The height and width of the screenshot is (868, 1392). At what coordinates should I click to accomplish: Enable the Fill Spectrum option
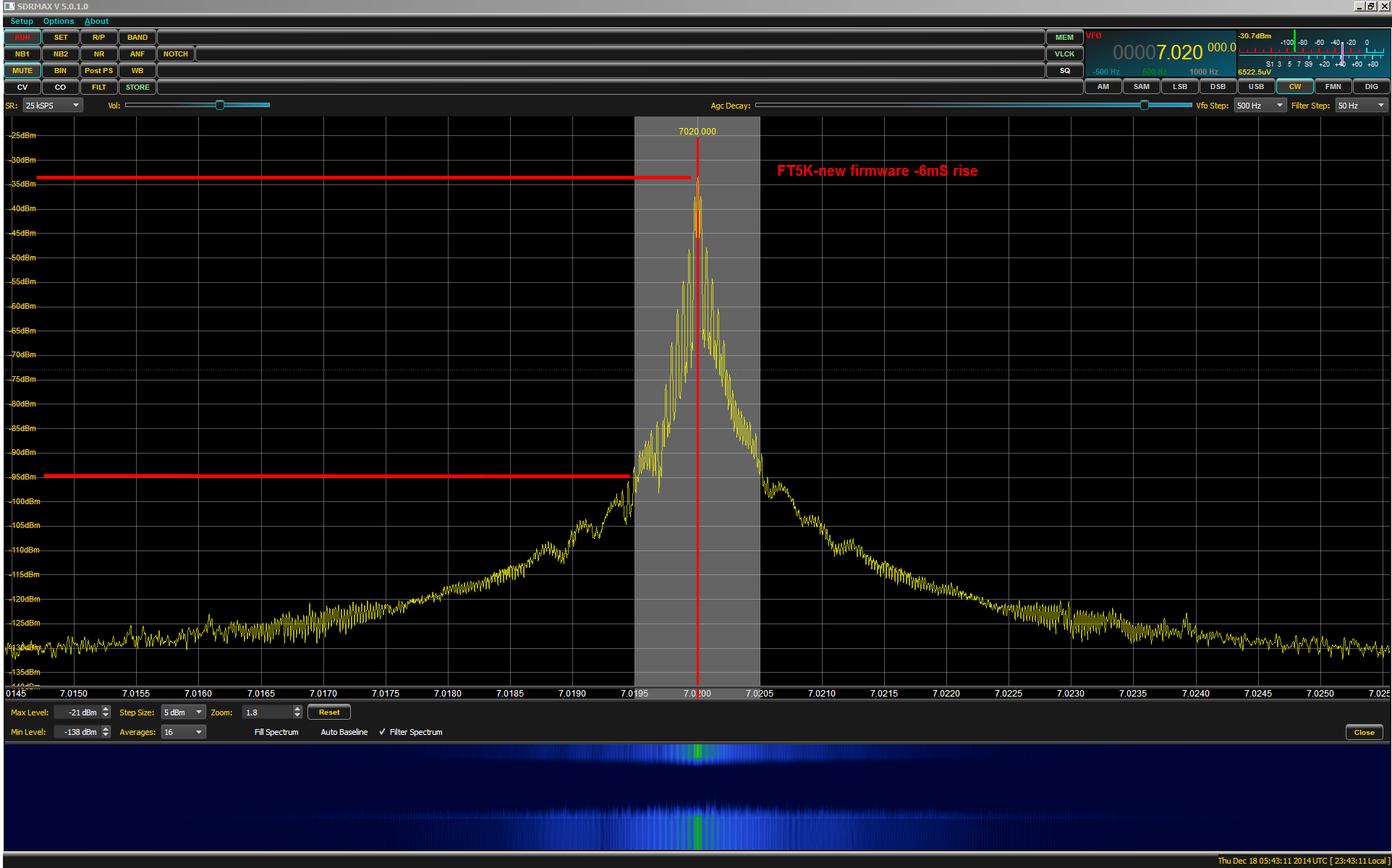click(x=276, y=732)
